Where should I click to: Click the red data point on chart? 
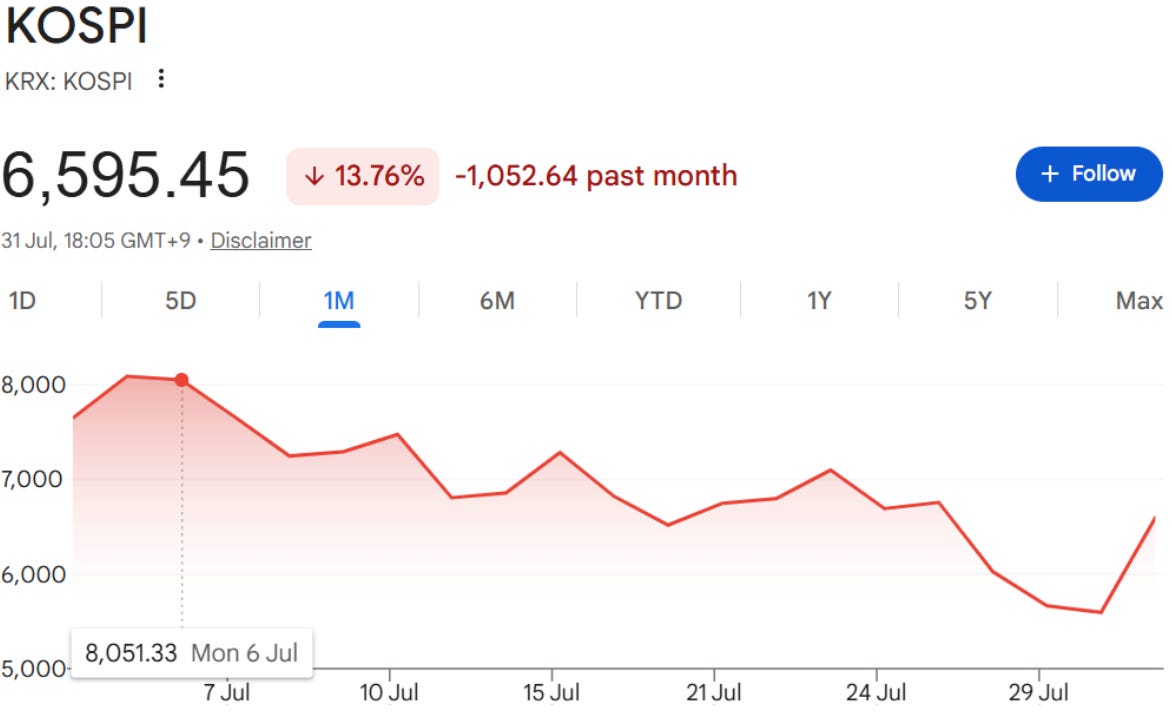point(182,380)
